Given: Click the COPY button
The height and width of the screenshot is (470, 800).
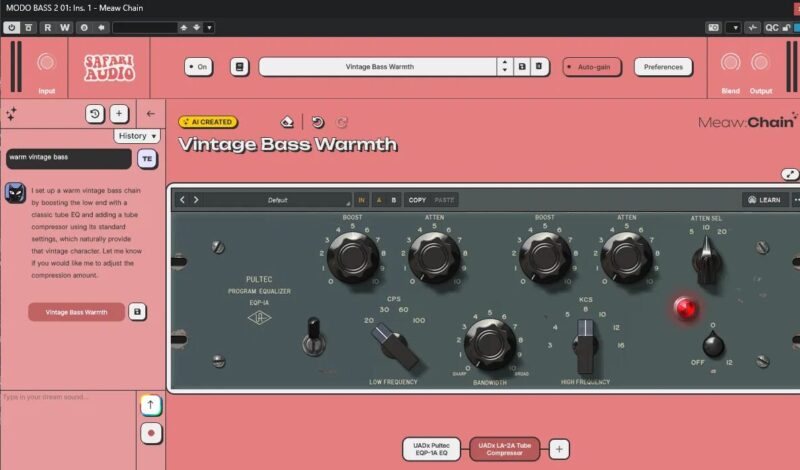Looking at the screenshot, I should [x=417, y=200].
